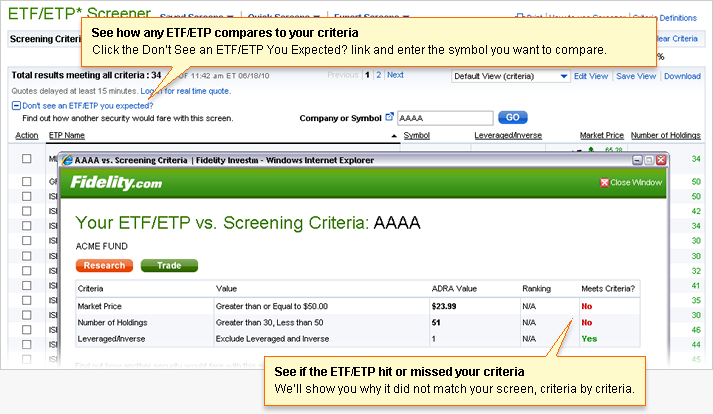
Task: Open the Edit View link
Action: [590, 76]
